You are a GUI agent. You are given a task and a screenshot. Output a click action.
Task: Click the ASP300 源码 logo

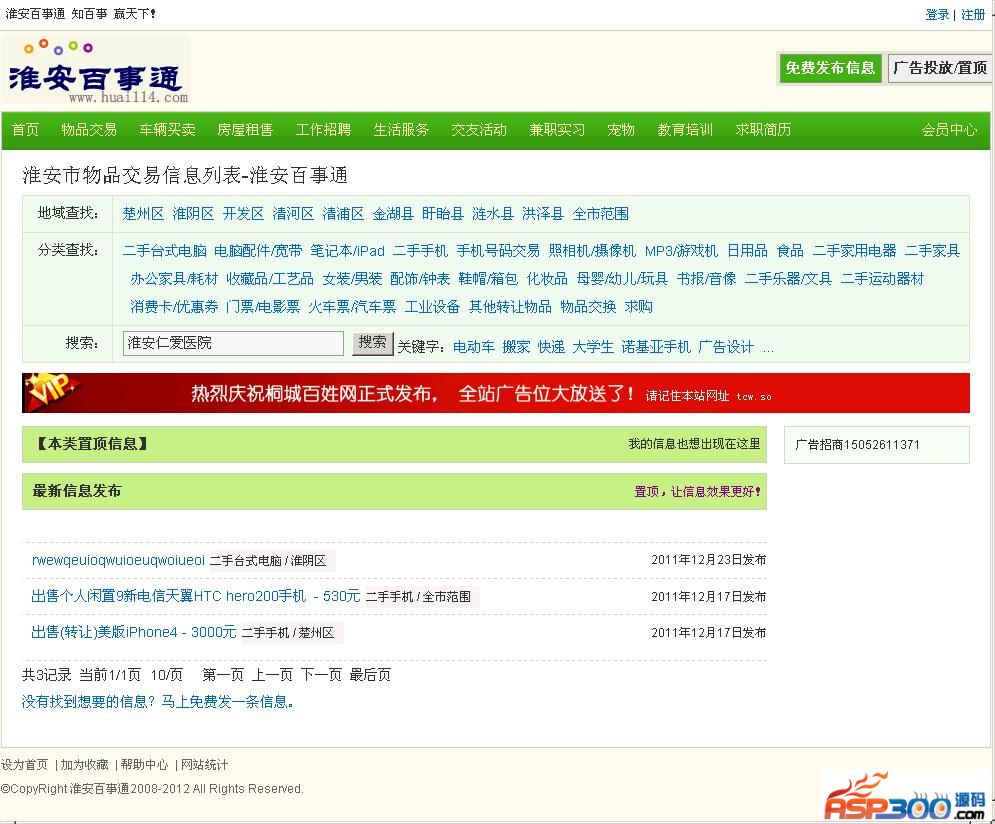(x=906, y=797)
